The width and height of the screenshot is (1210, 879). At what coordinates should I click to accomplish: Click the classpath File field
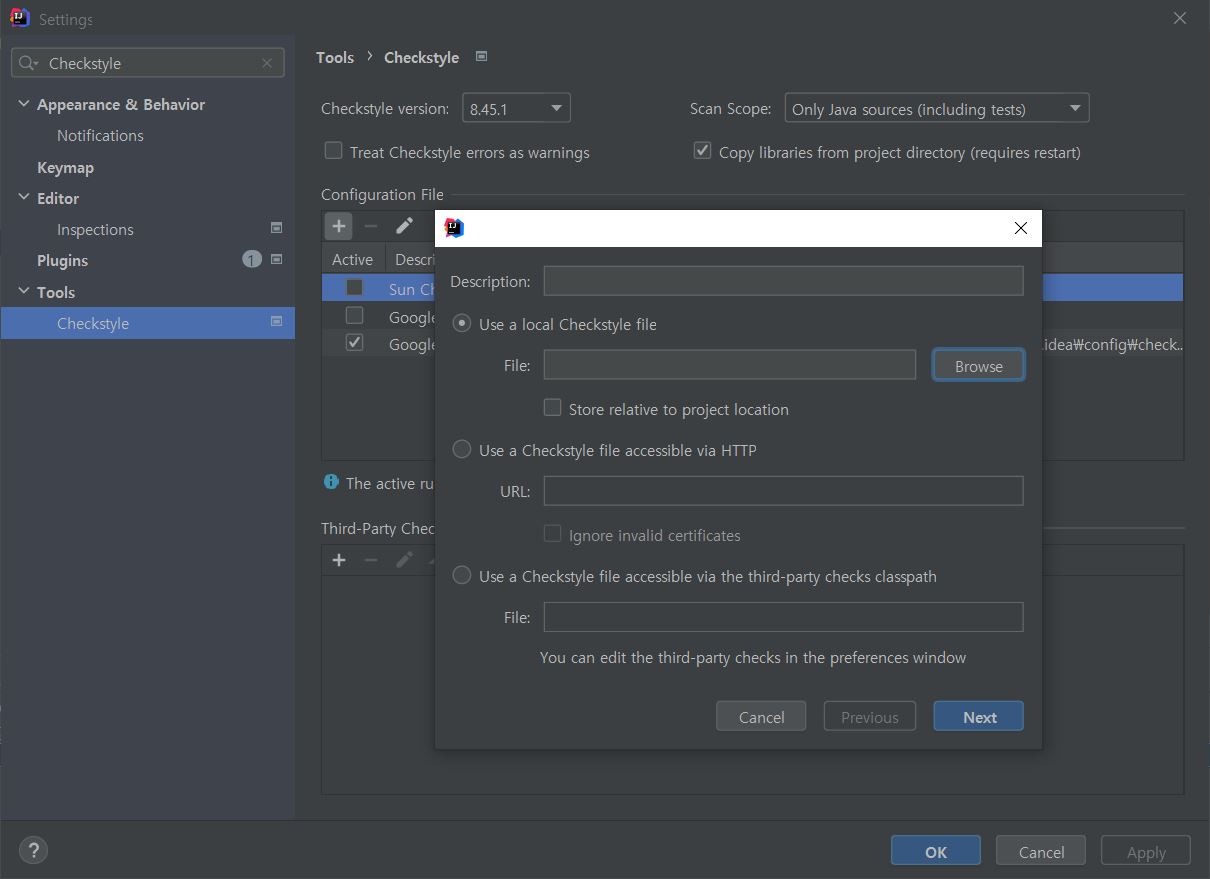click(783, 617)
